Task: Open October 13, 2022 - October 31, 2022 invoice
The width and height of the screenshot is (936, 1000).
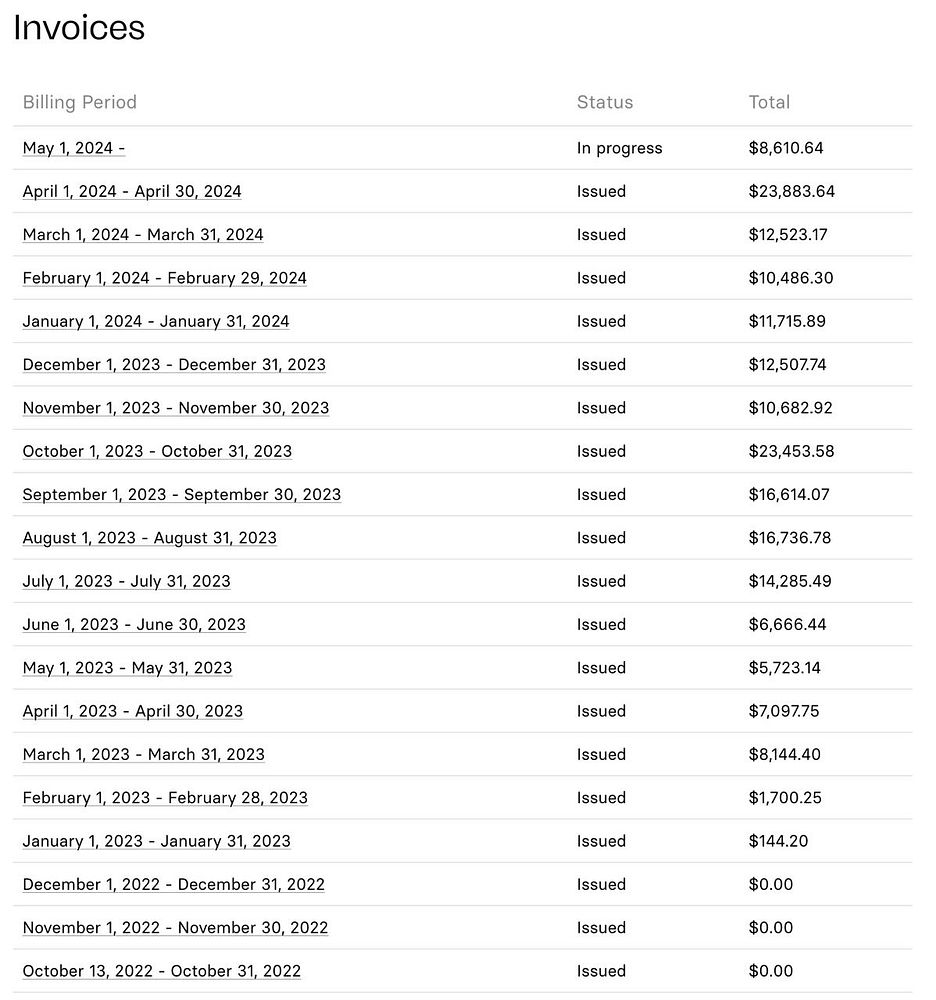Action: click(x=161, y=971)
